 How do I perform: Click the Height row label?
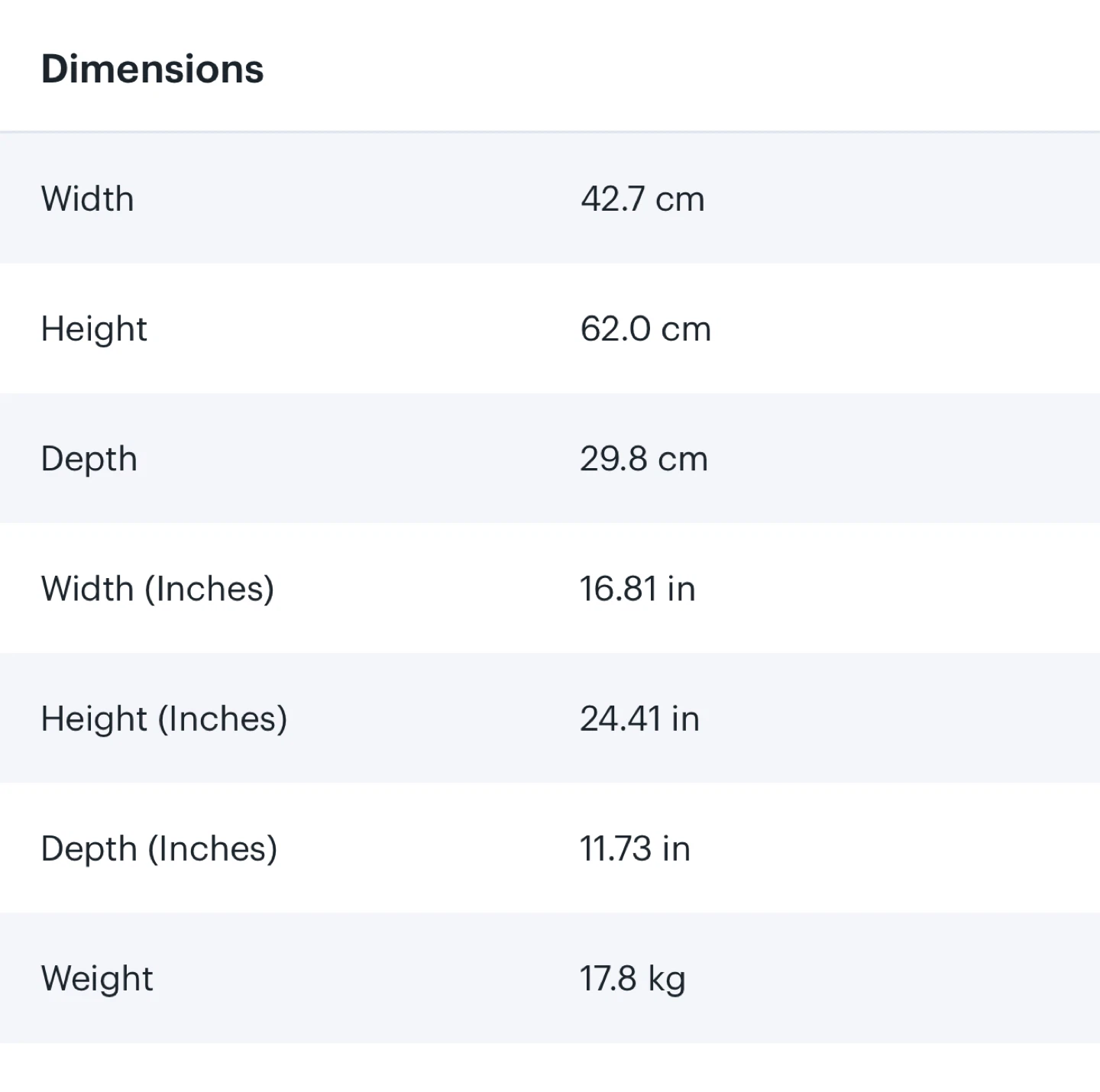pyautogui.click(x=94, y=329)
